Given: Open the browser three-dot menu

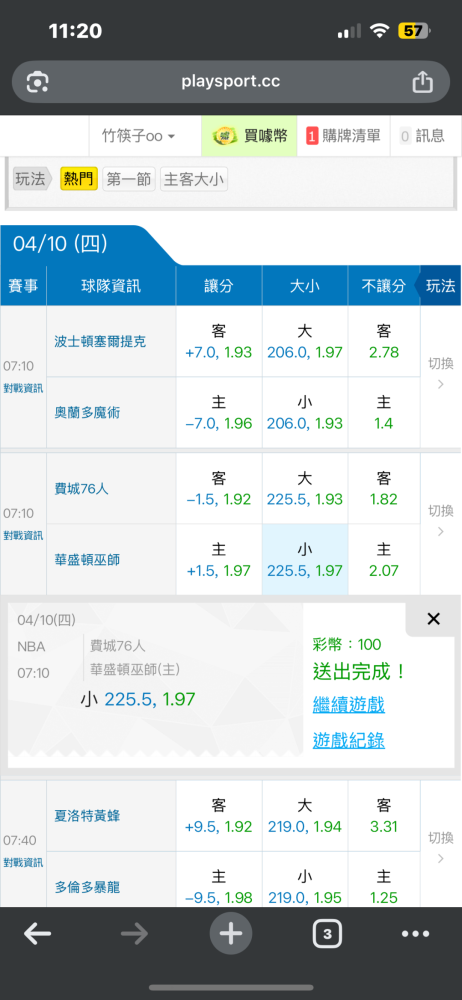Looking at the screenshot, I should point(415,934).
